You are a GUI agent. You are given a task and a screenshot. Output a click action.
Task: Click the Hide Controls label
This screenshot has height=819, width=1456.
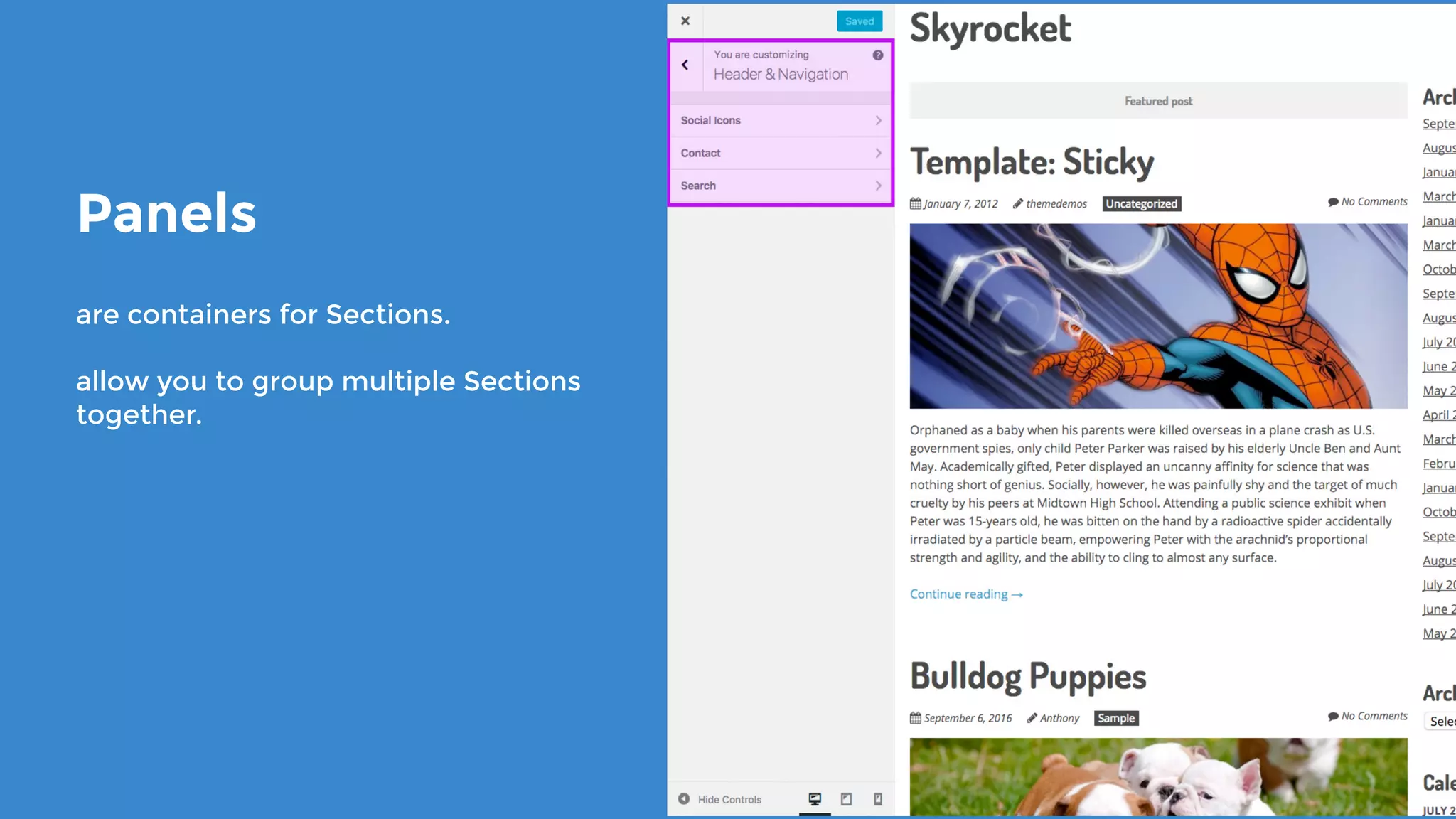click(729, 800)
